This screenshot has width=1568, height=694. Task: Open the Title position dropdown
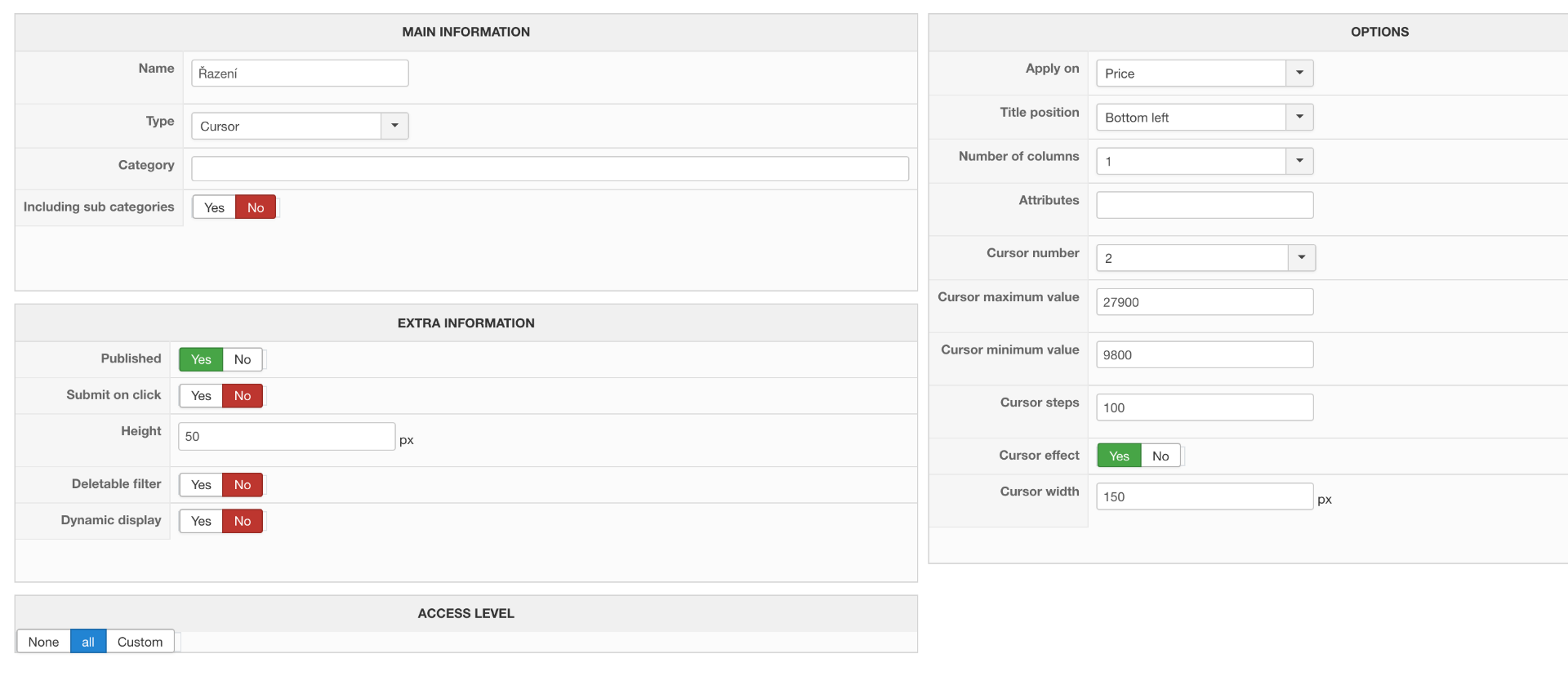(x=1205, y=118)
